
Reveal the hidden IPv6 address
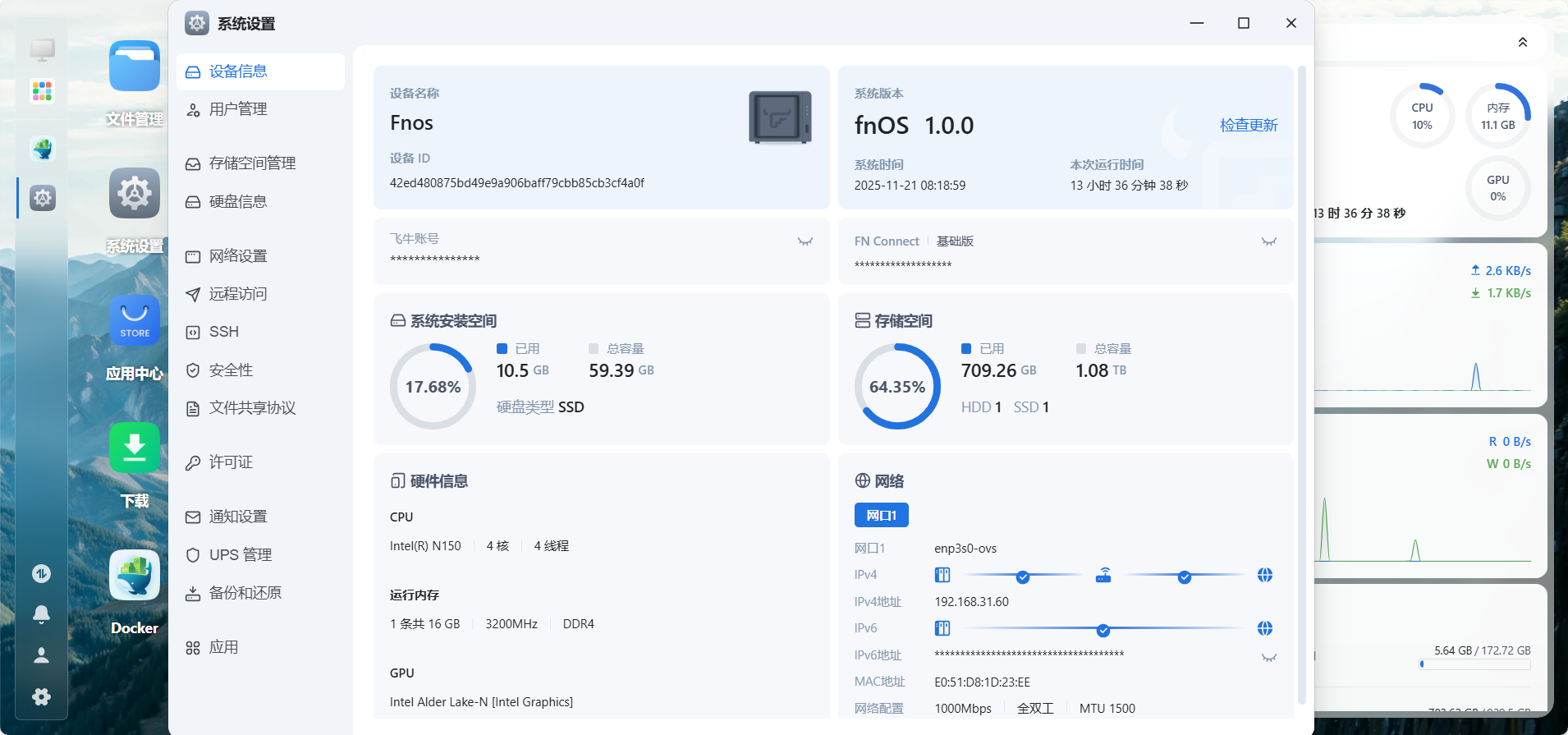coord(1268,658)
